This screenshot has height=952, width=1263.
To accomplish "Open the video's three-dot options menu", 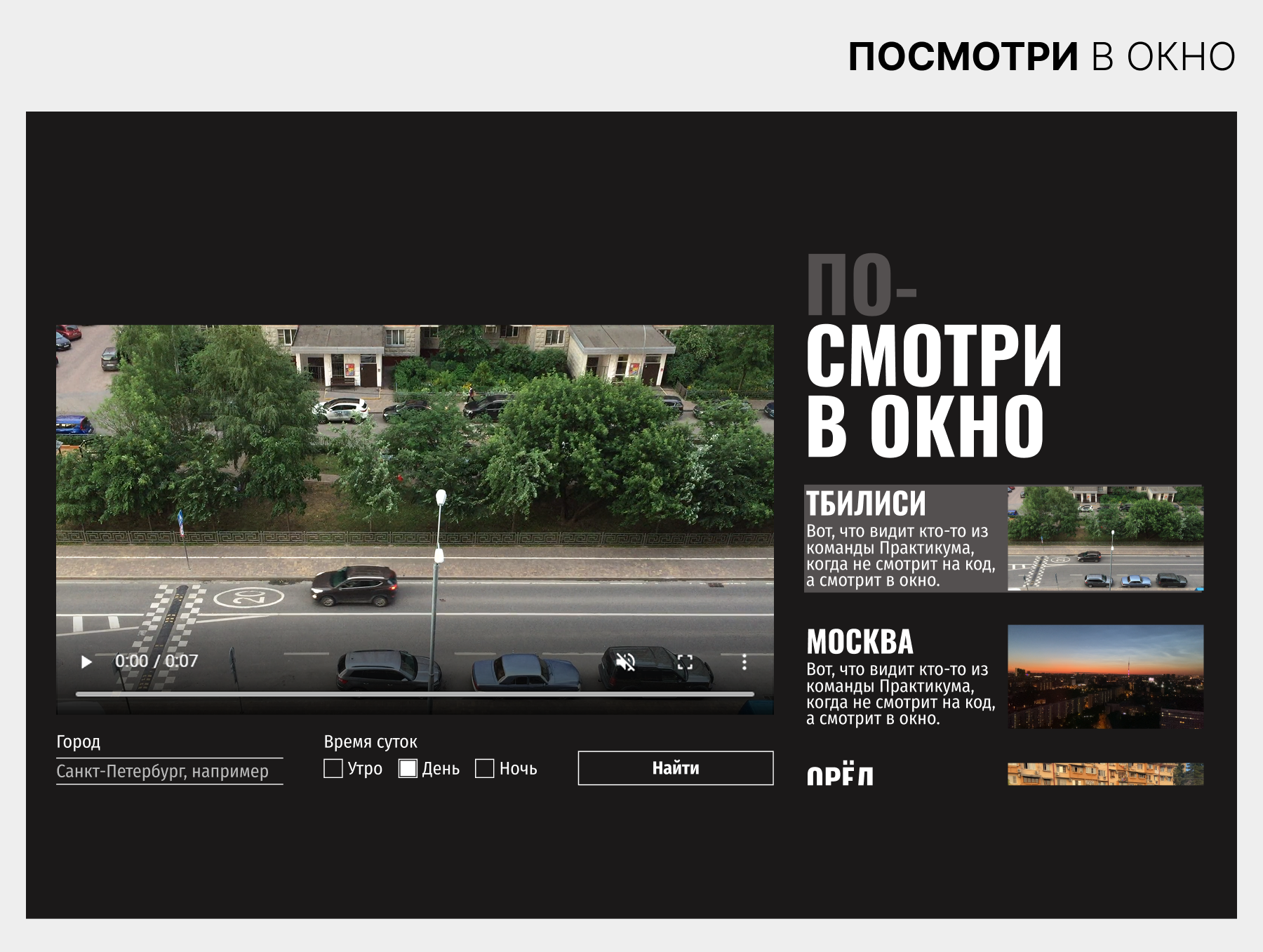I will click(744, 662).
